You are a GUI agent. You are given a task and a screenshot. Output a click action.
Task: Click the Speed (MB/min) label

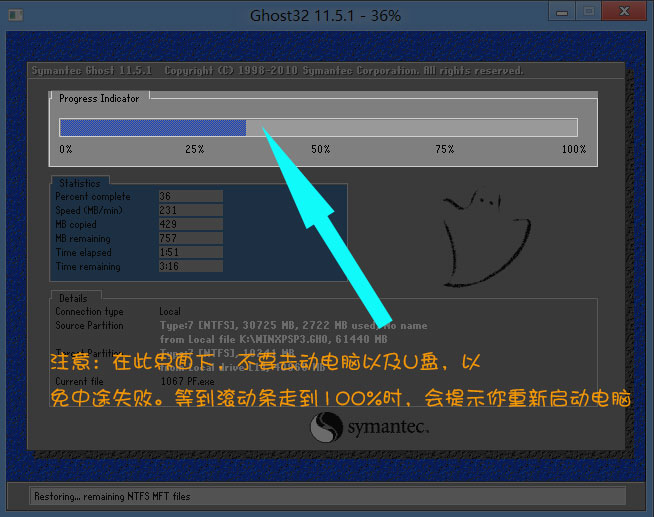point(89,210)
